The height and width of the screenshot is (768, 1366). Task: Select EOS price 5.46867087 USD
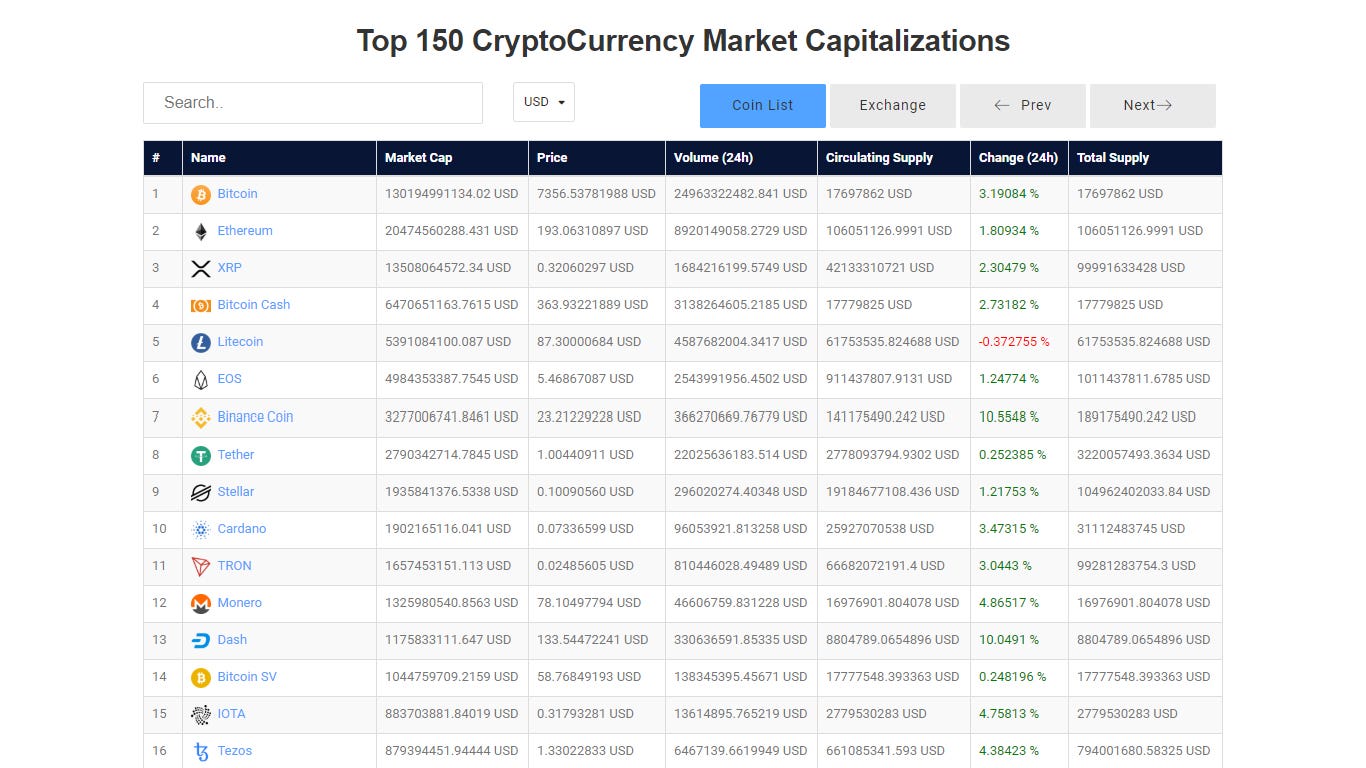pos(585,379)
